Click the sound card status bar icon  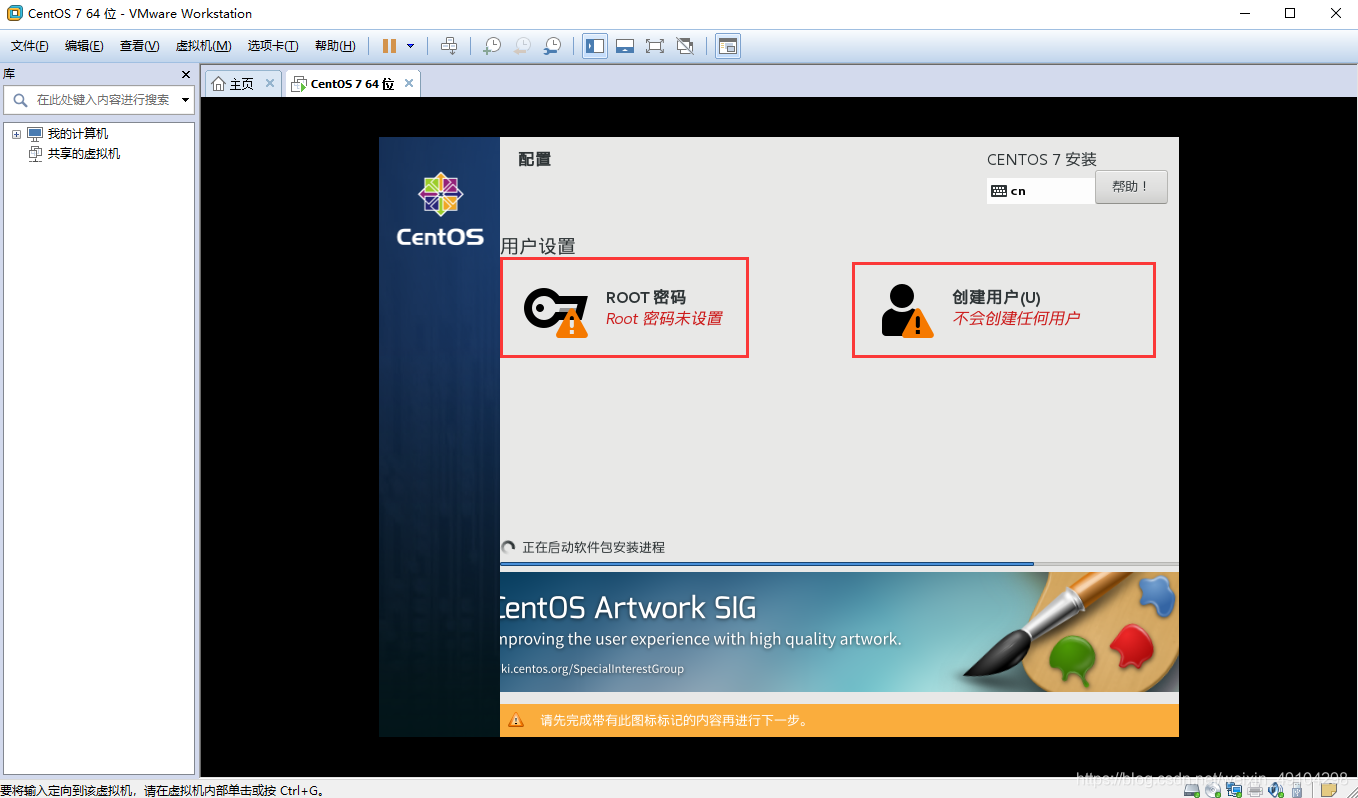[1275, 790]
